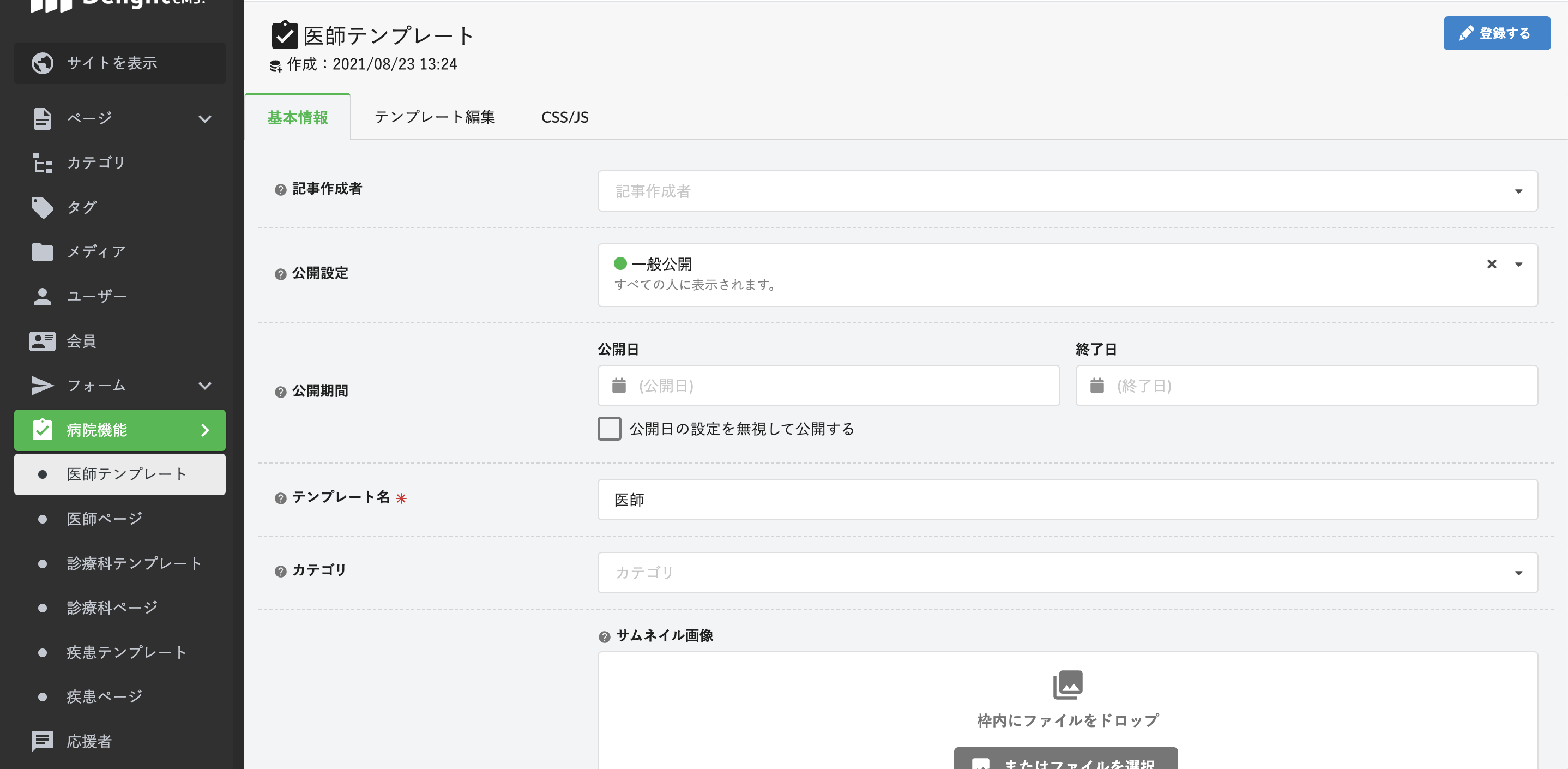
Task: Click the 会員 ID card icon
Action: pyautogui.click(x=42, y=341)
